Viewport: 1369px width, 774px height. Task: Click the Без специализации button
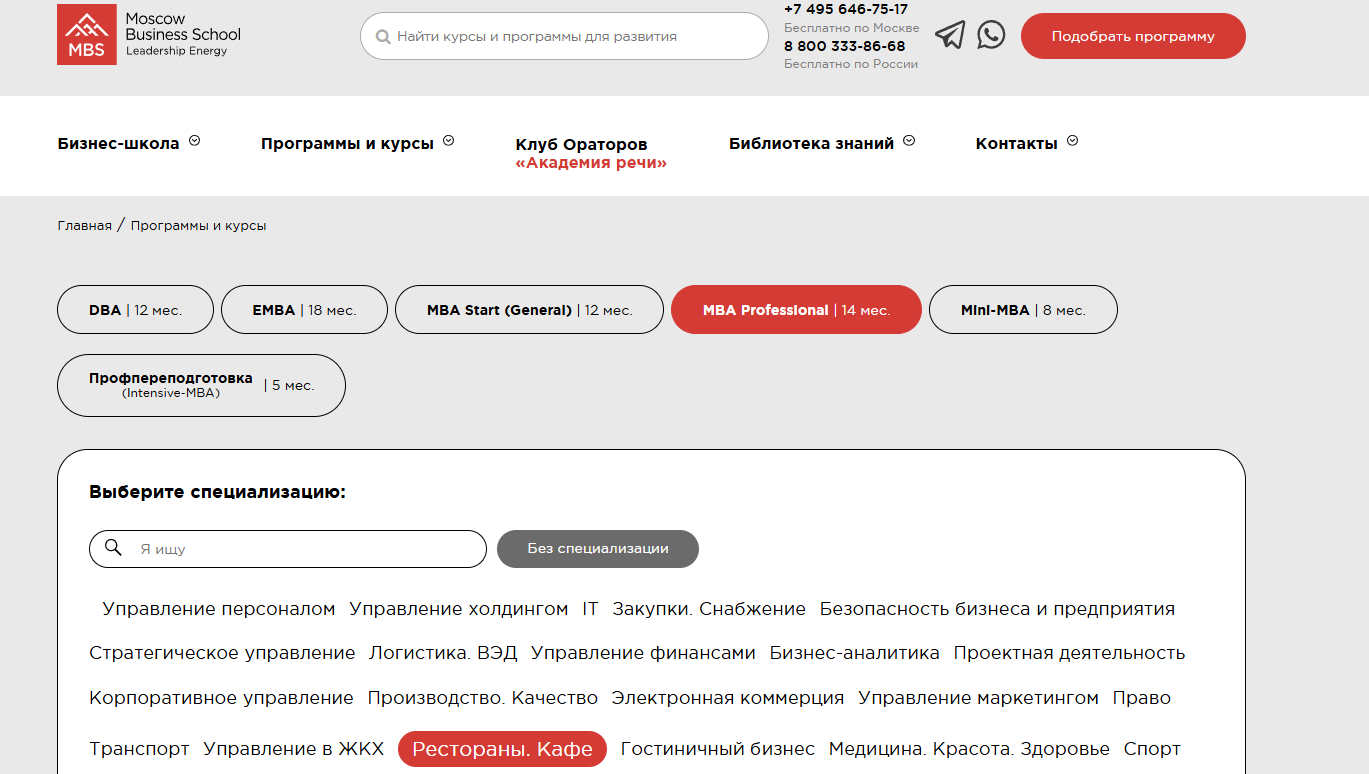click(597, 548)
